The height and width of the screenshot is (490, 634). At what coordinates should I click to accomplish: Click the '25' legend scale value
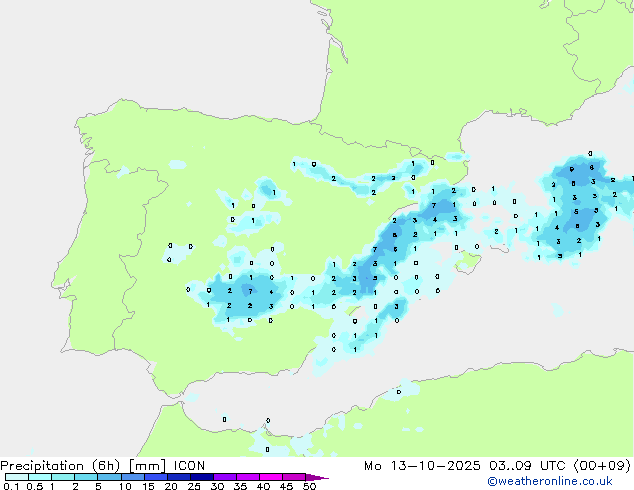tap(194, 486)
